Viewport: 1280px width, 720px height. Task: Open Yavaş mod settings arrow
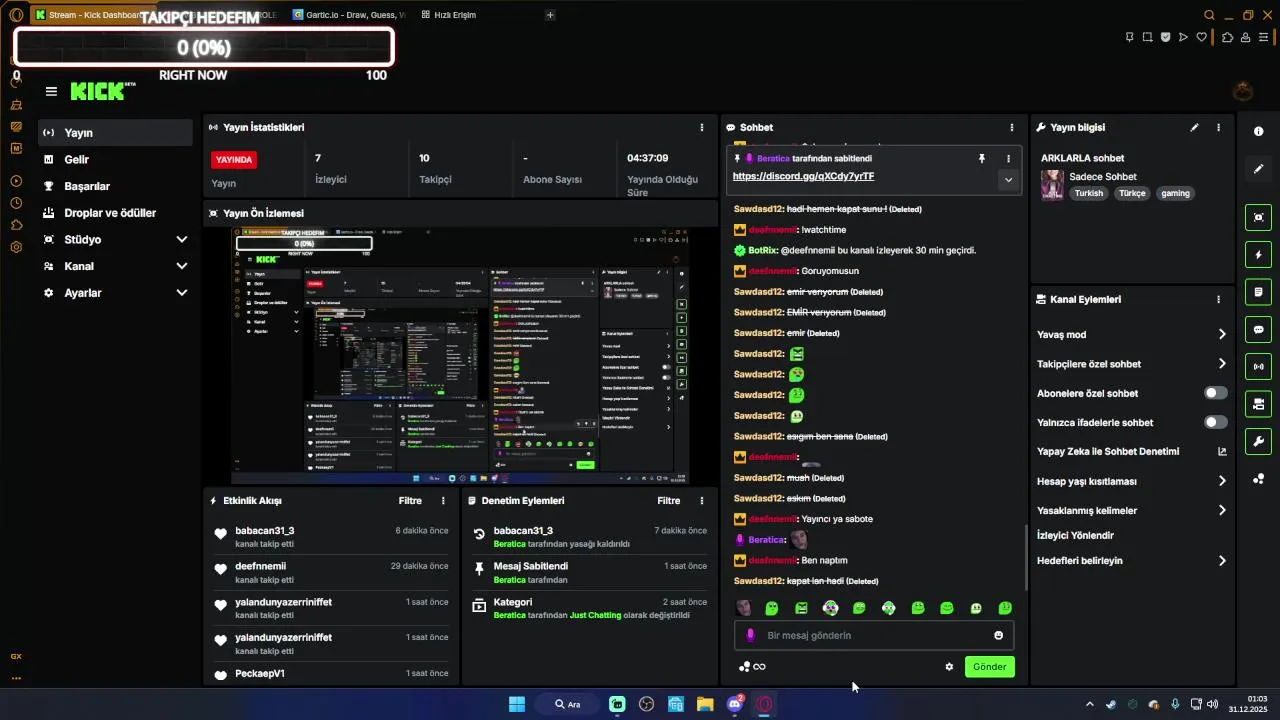1222,334
